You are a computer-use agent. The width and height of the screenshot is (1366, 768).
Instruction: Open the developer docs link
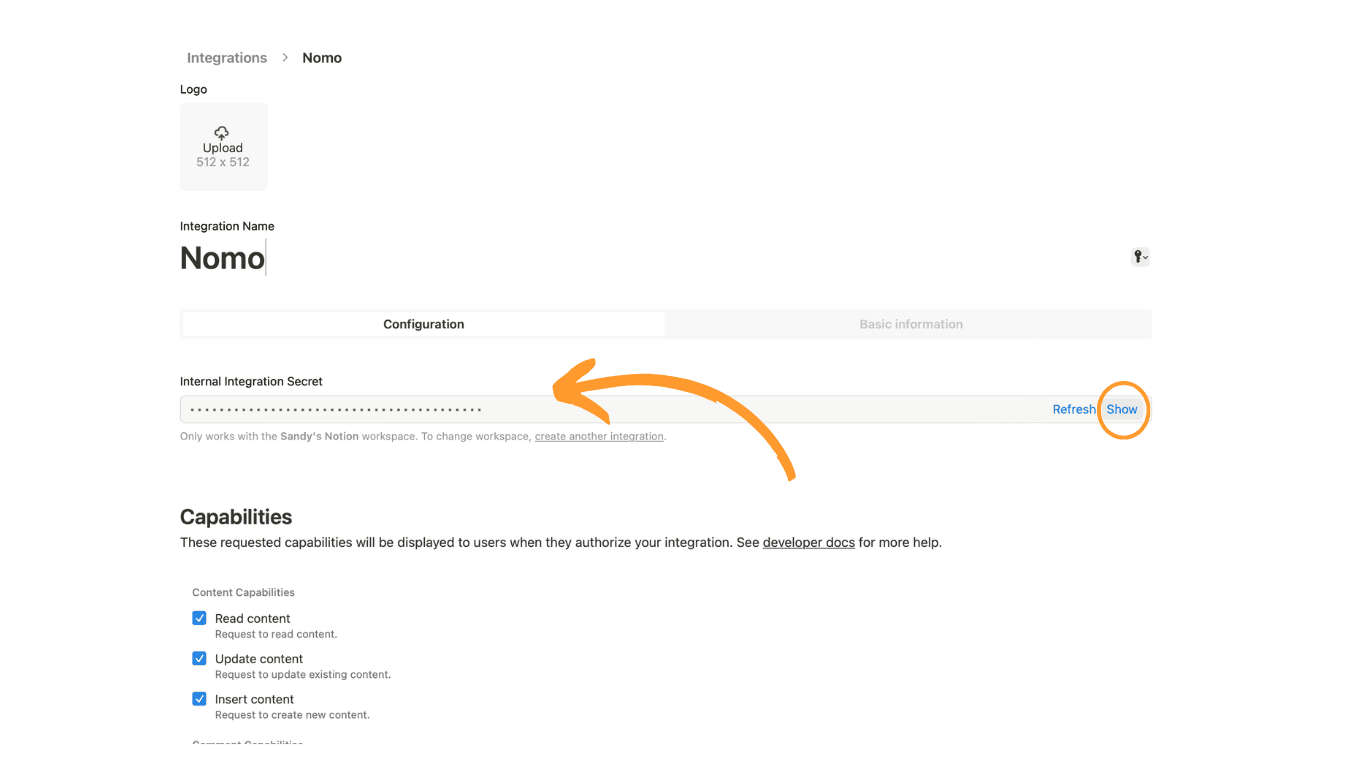coord(809,543)
